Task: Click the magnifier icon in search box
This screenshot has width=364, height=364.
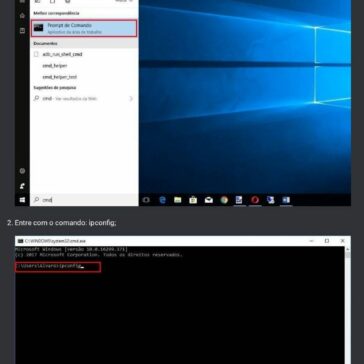Action: point(36,200)
